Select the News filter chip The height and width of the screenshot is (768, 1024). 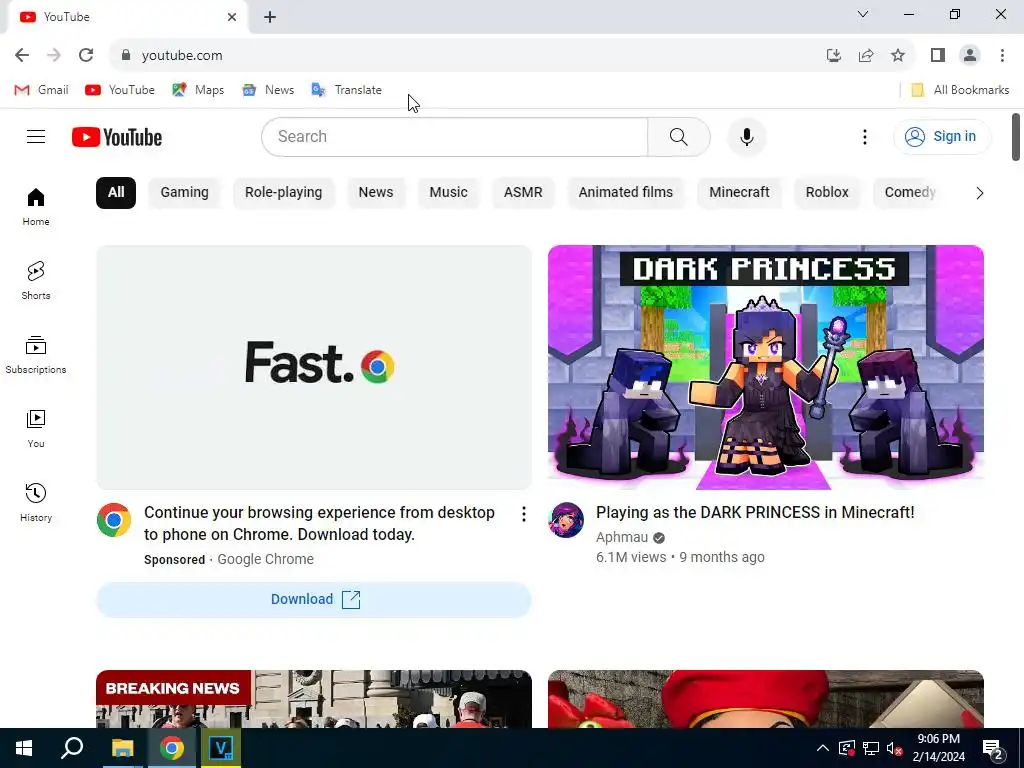tap(376, 193)
